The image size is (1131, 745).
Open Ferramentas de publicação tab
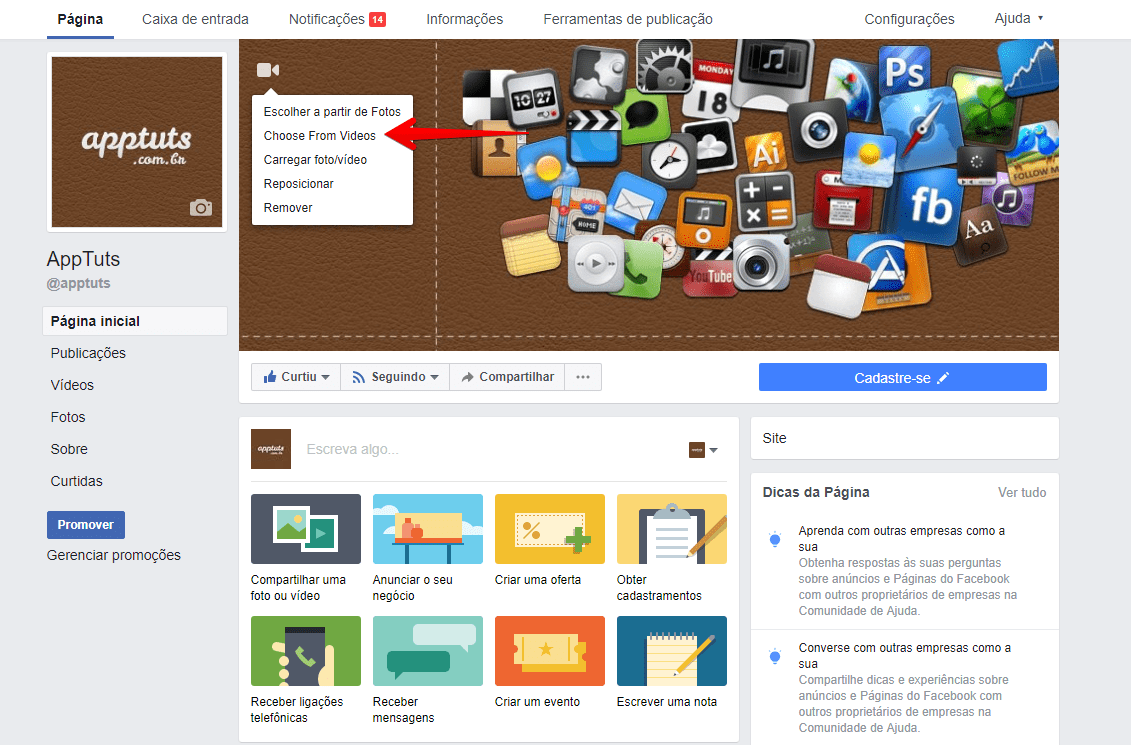628,19
